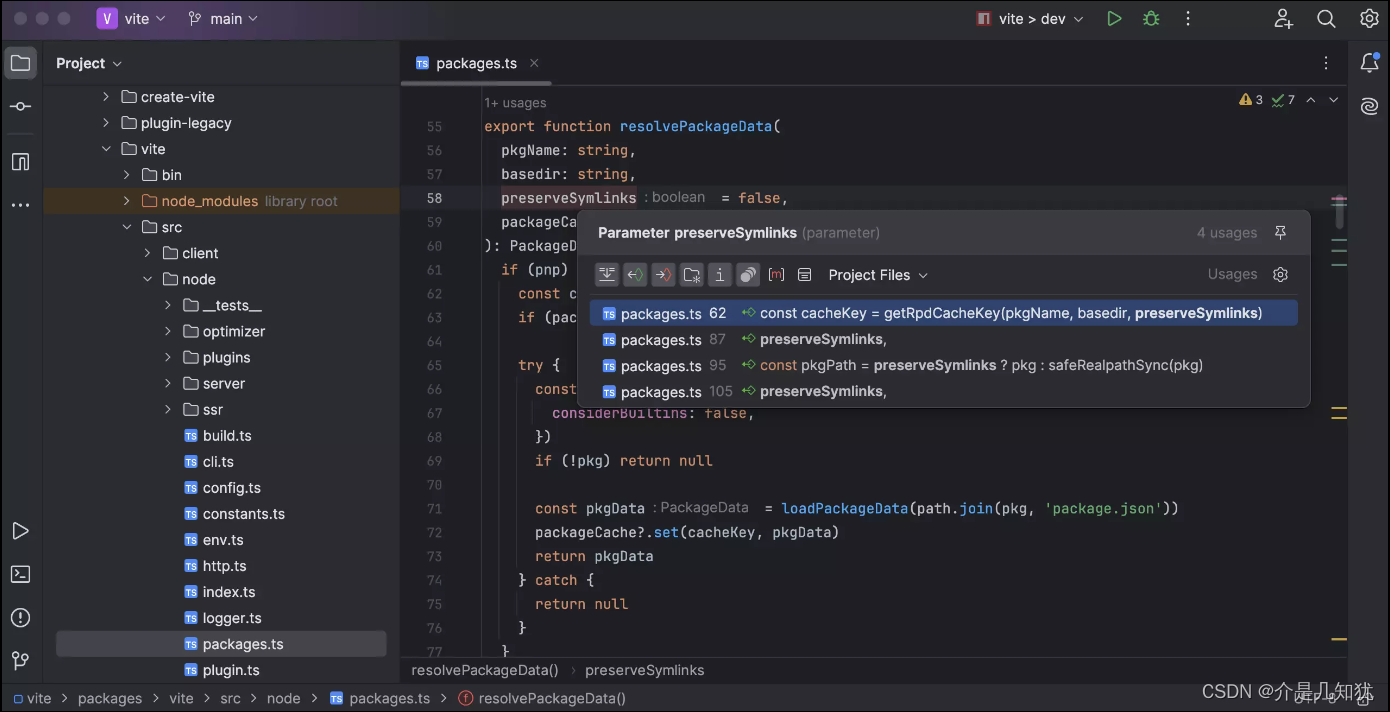Open the vite project dropdown in title bar
The height and width of the screenshot is (712, 1390).
click(x=131, y=19)
